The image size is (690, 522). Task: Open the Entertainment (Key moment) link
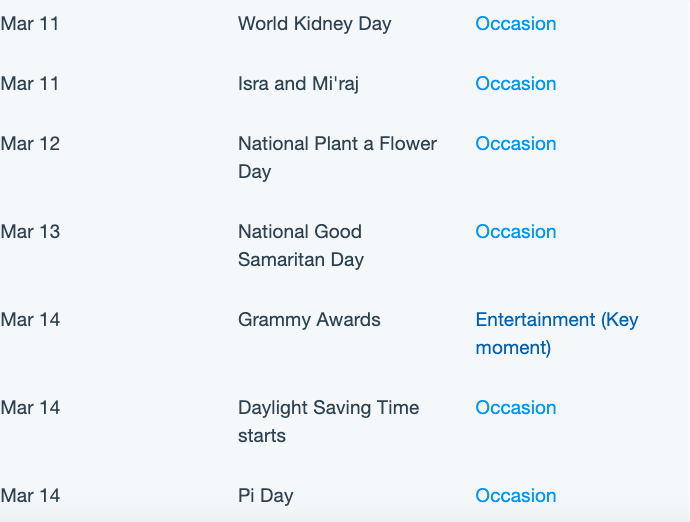(x=557, y=334)
